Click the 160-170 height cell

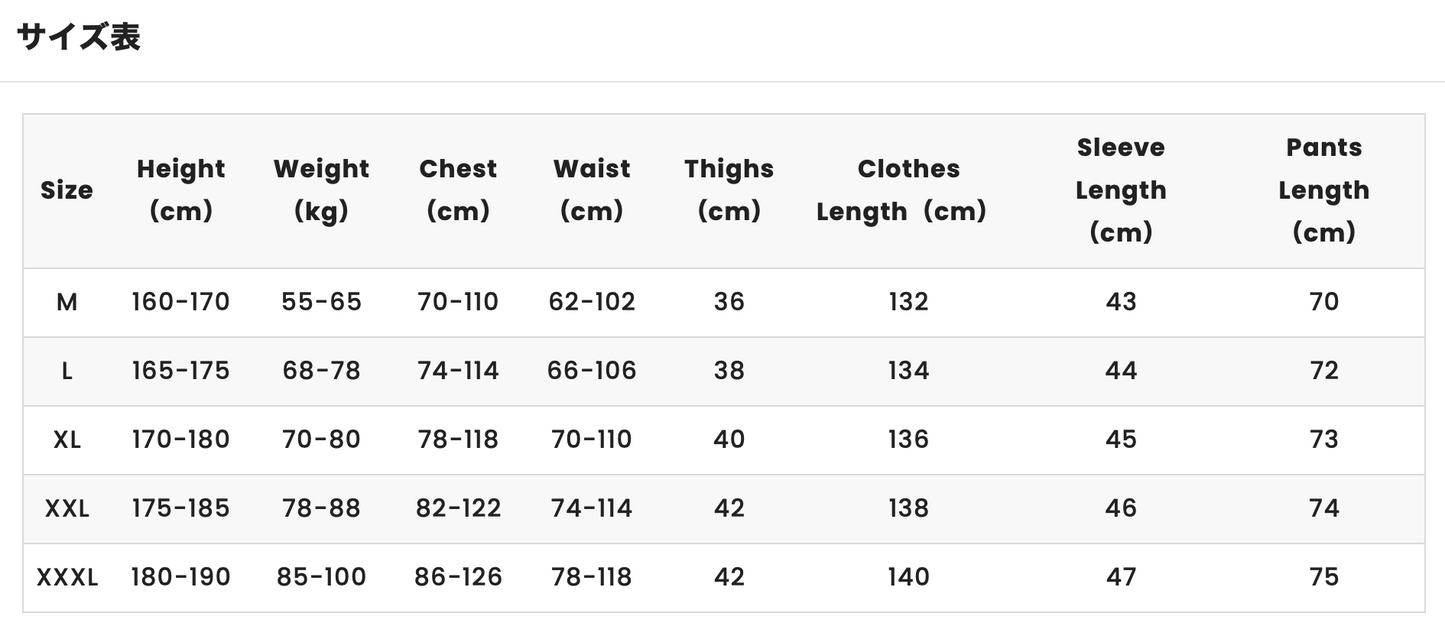(x=181, y=302)
